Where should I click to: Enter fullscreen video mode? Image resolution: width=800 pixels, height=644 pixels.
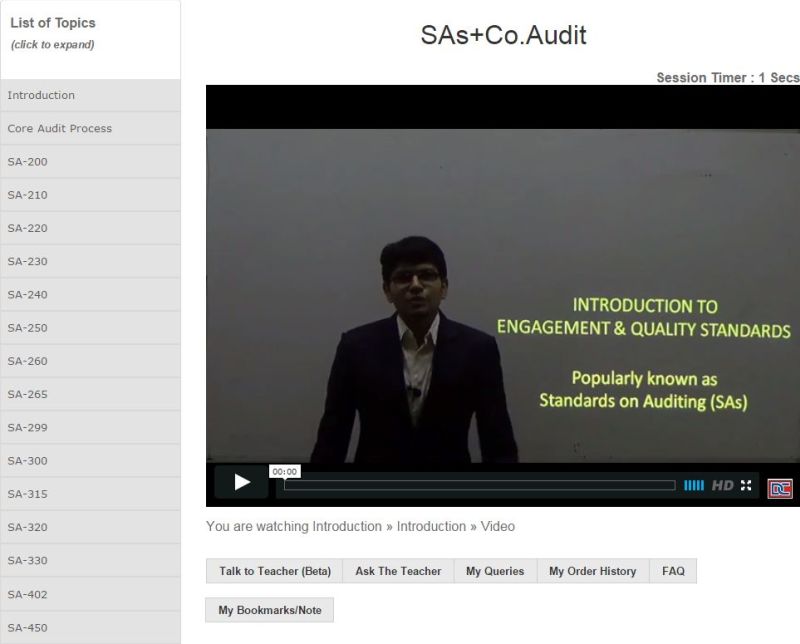[746, 485]
